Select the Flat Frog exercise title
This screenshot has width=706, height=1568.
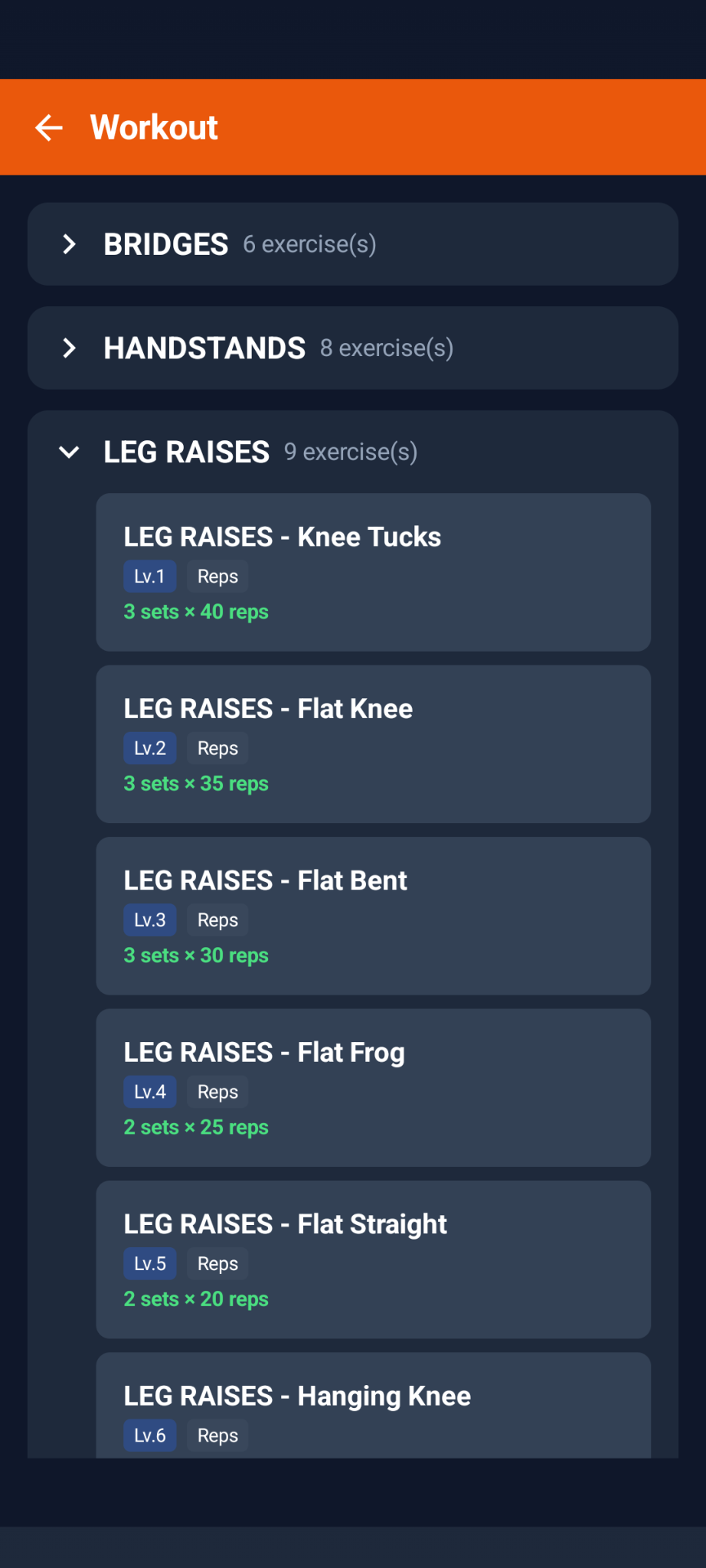tap(264, 1053)
